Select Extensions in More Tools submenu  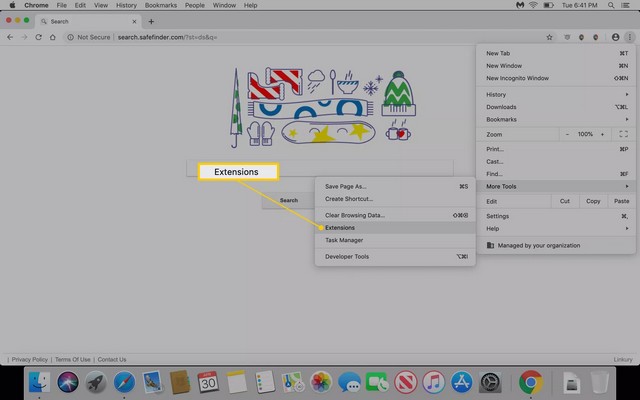coord(340,228)
